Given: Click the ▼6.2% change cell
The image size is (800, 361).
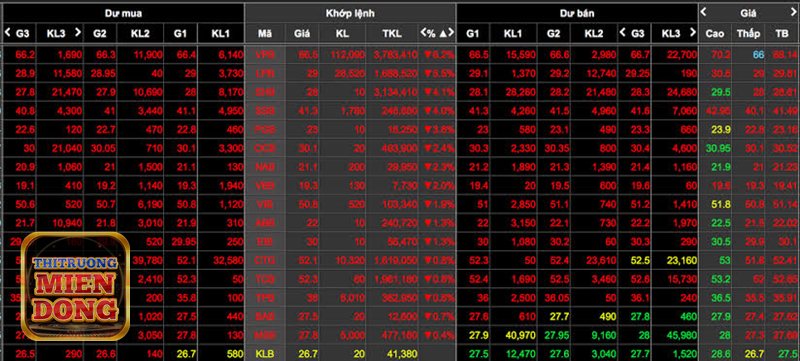Looking at the screenshot, I should (x=439, y=55).
